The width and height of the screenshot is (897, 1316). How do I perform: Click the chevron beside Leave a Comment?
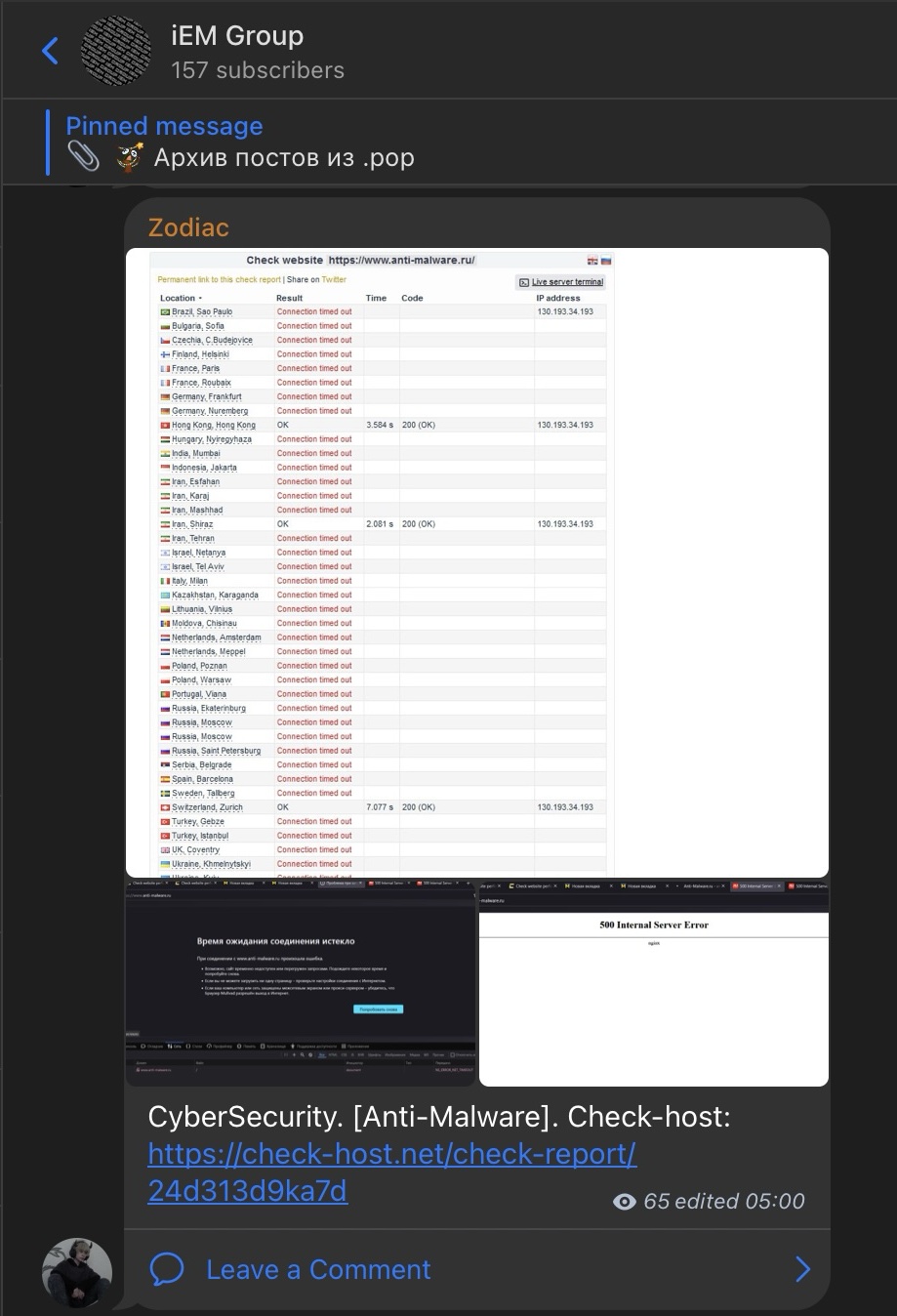click(x=802, y=1269)
